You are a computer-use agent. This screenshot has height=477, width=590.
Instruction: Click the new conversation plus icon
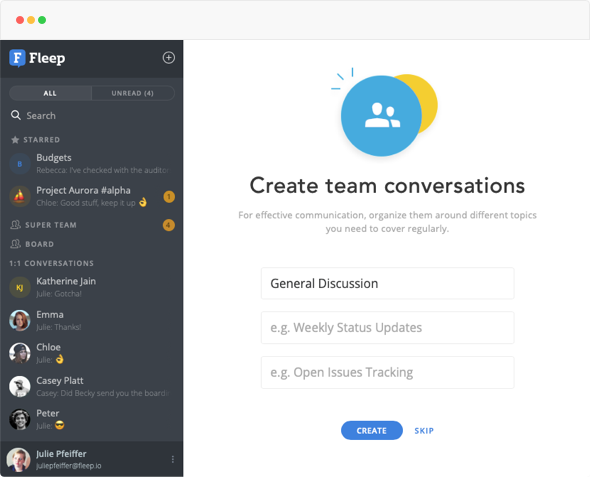tap(168, 58)
